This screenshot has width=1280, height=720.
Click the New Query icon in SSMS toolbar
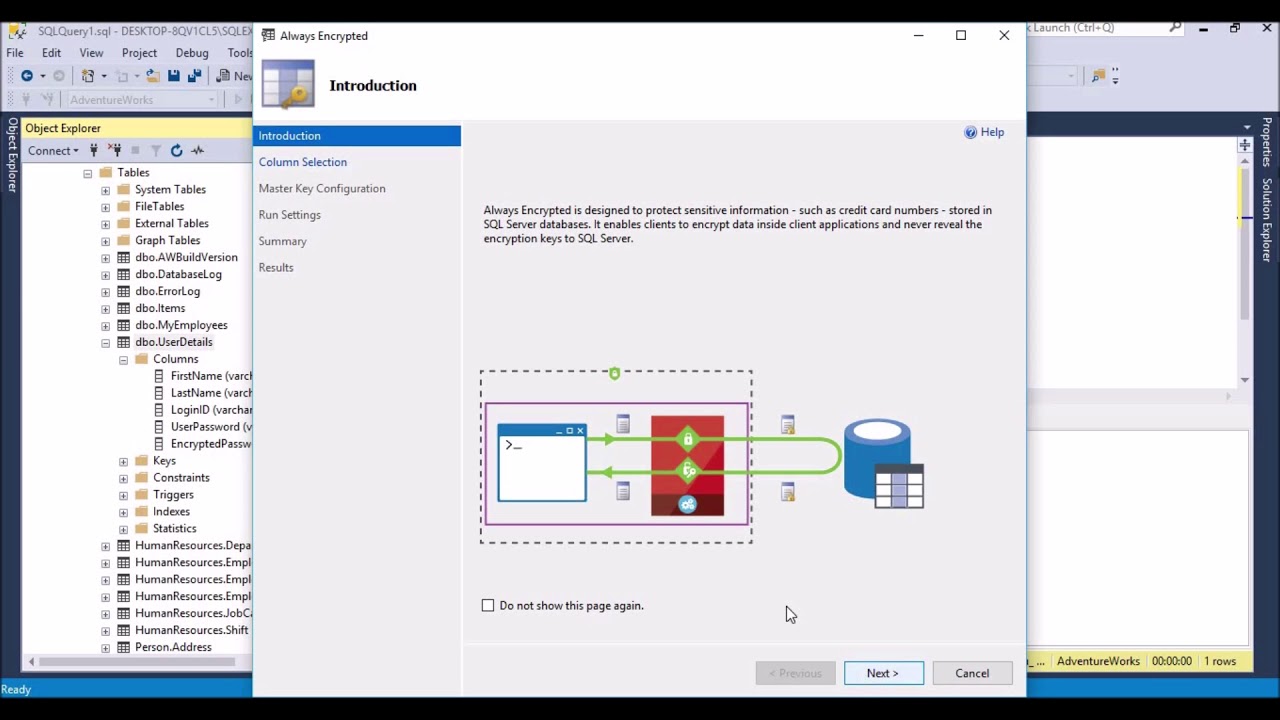pyautogui.click(x=223, y=76)
